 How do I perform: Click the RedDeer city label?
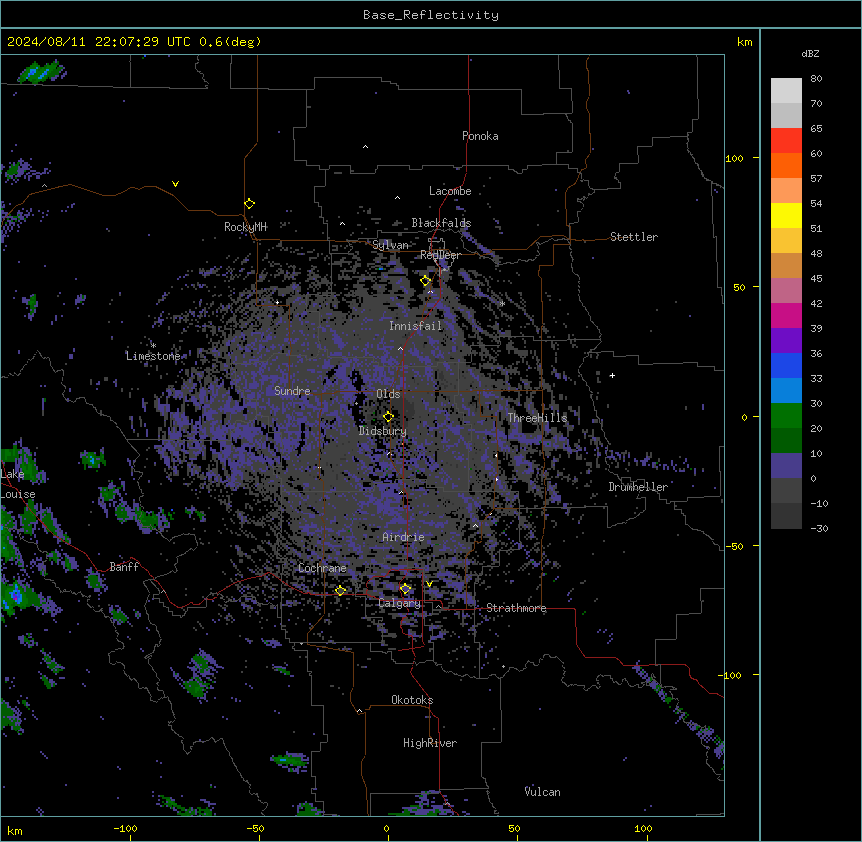[440, 255]
